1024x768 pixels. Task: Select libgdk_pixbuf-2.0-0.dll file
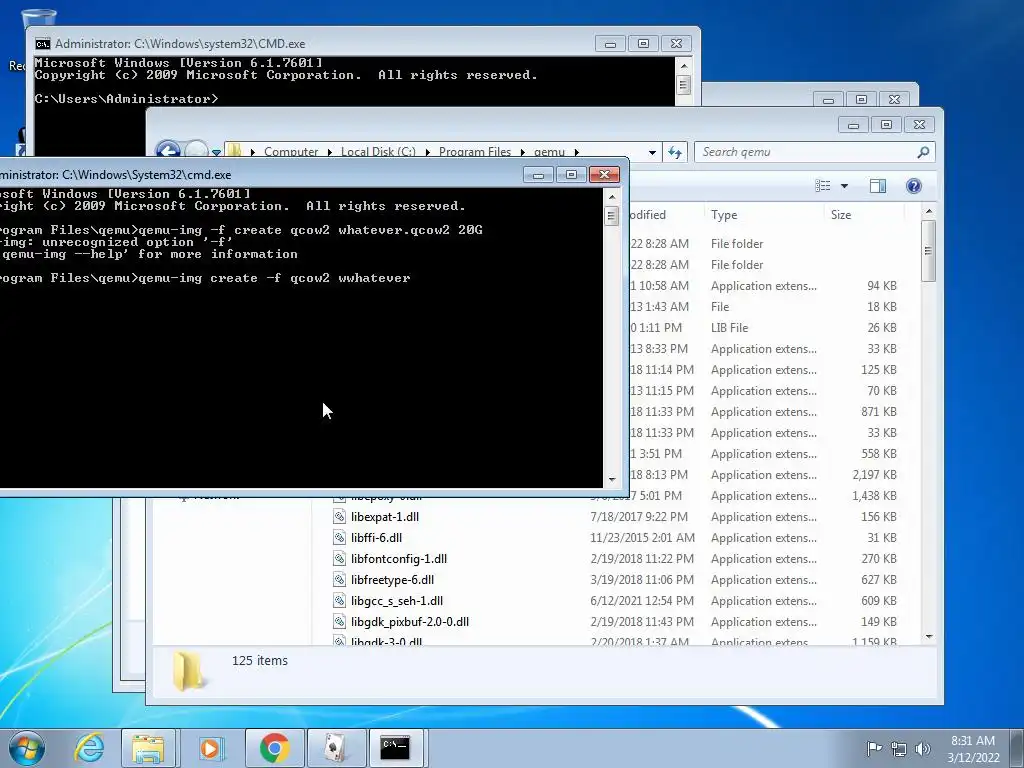(409, 622)
